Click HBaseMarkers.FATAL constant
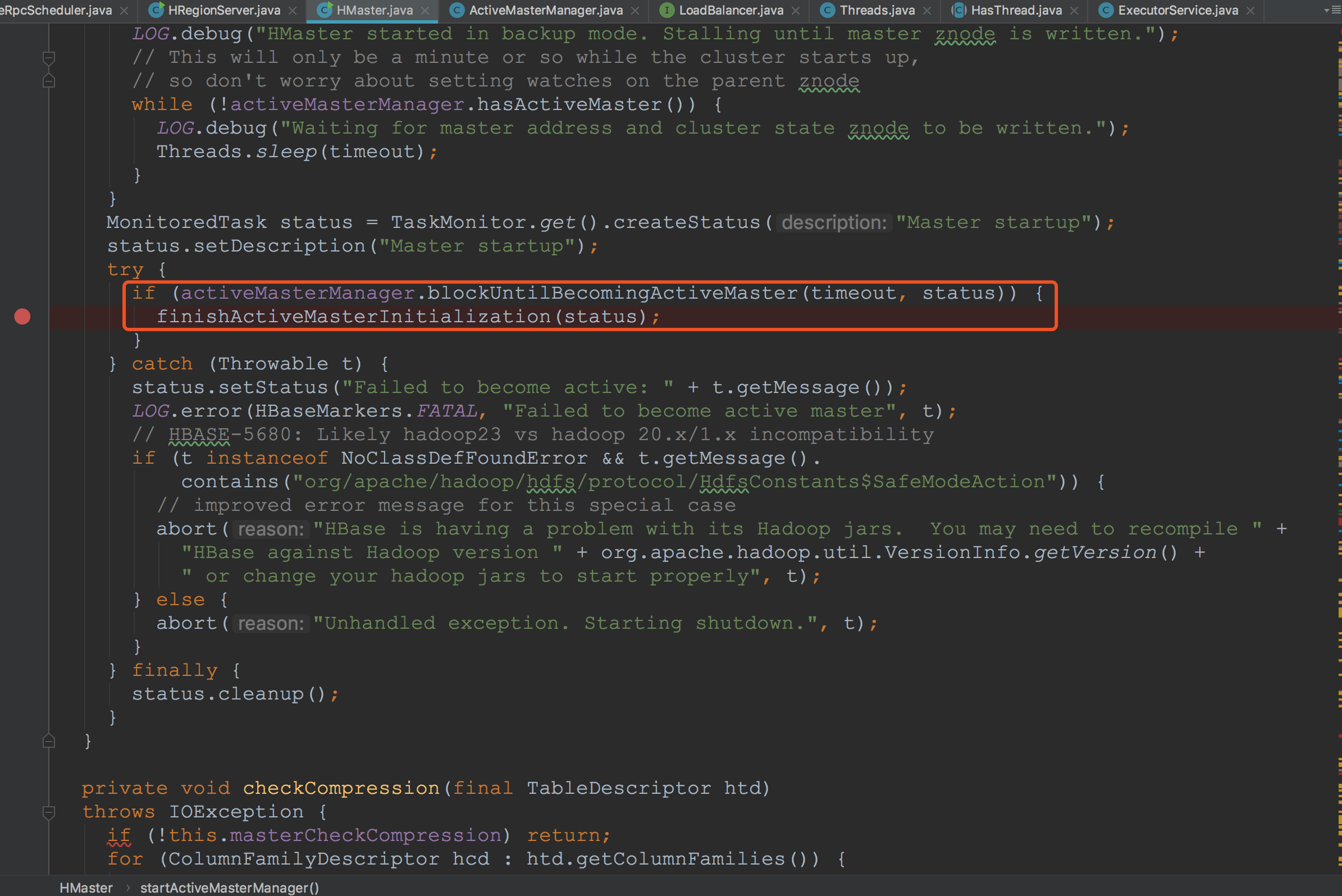 tap(366, 411)
